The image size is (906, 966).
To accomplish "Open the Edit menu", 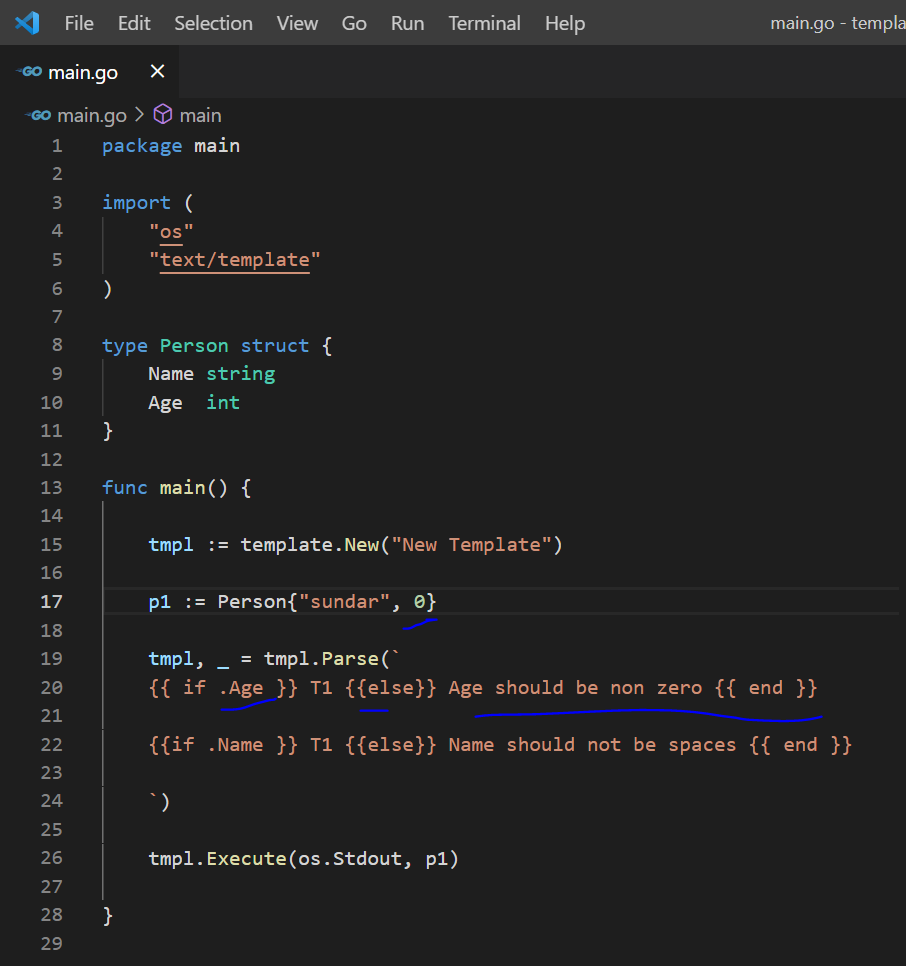I will [x=134, y=23].
